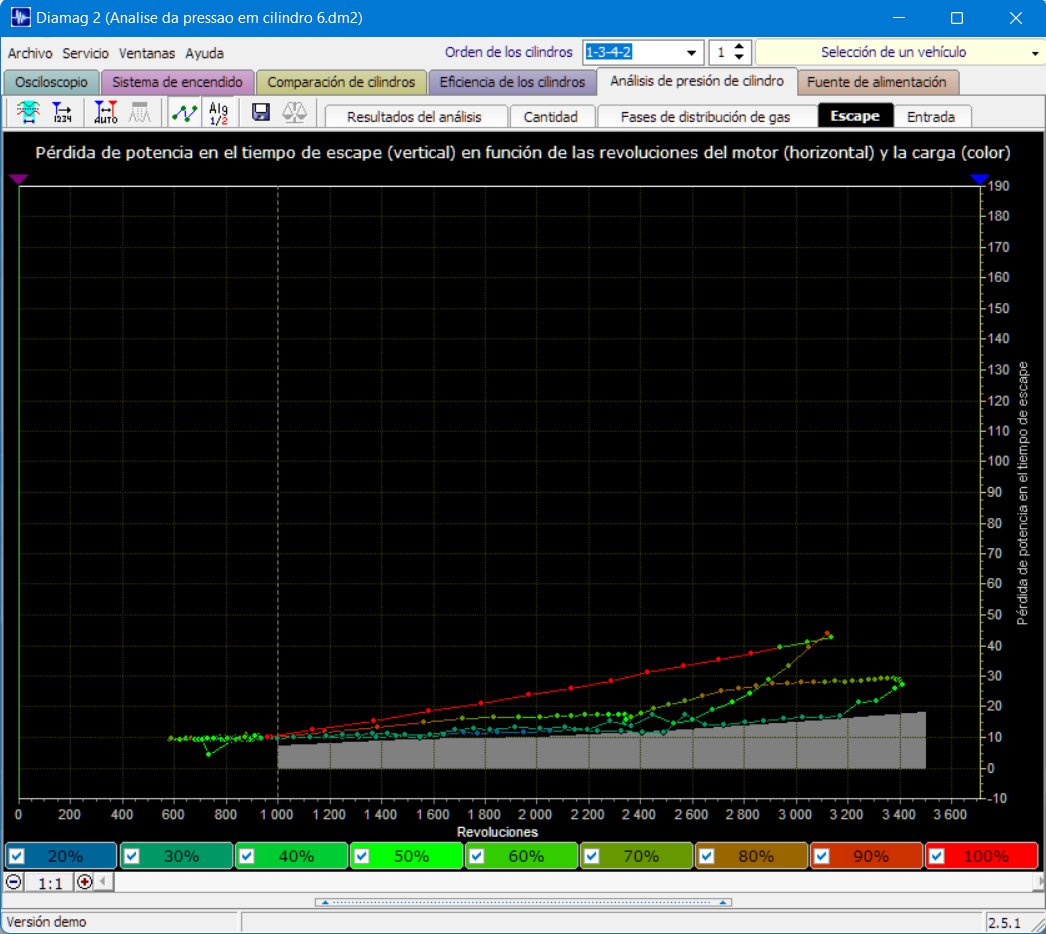The image size is (1046, 934).
Task: Toggle the 90% load checkbox
Action: click(x=822, y=856)
